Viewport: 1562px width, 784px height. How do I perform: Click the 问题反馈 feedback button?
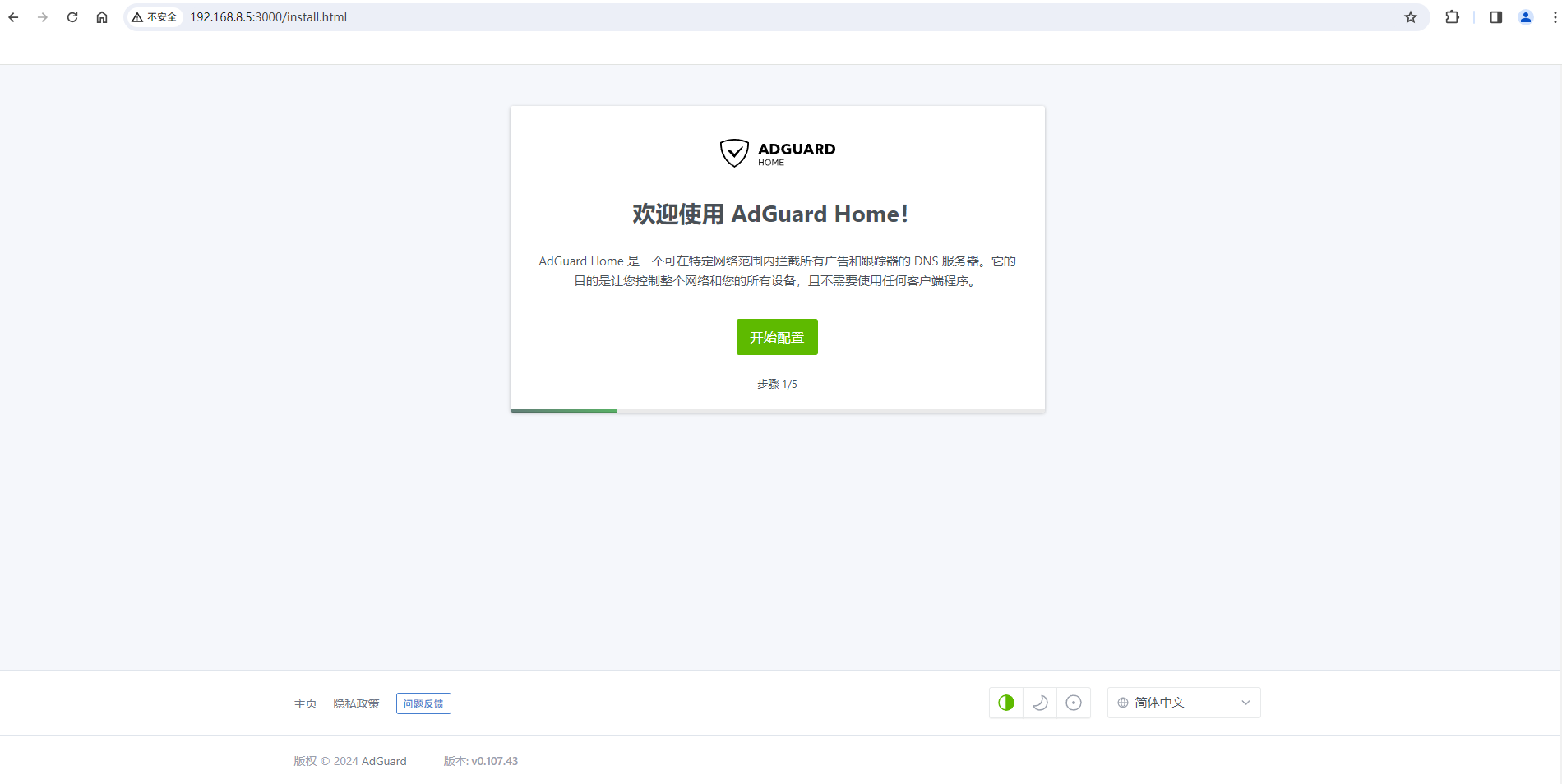(423, 703)
